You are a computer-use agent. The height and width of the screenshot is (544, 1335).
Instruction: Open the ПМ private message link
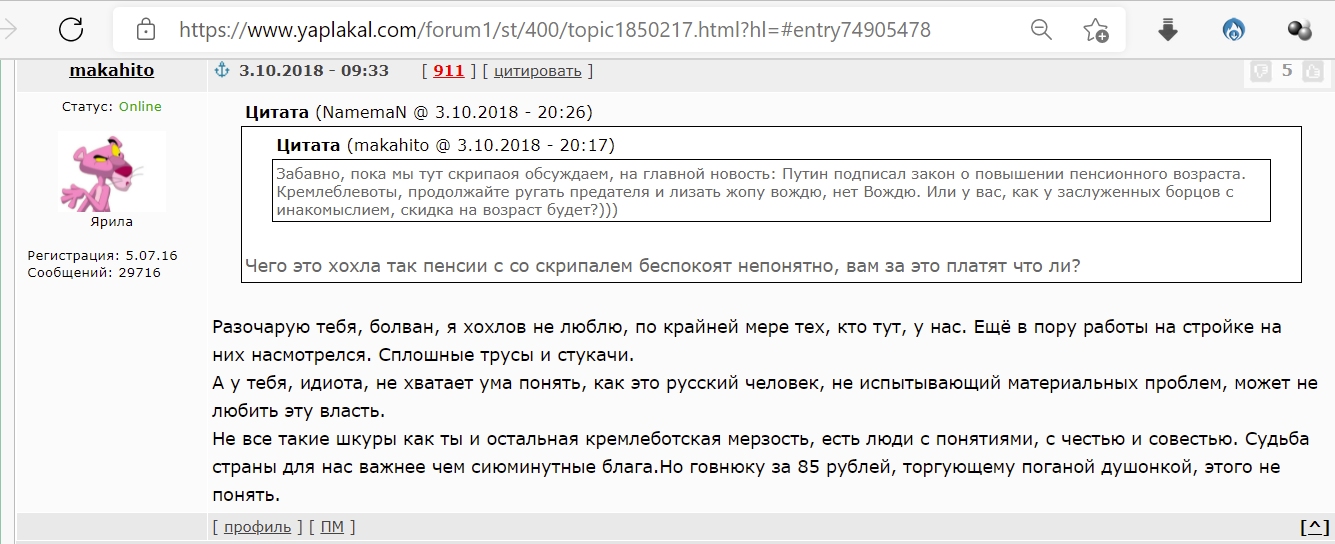click(332, 527)
